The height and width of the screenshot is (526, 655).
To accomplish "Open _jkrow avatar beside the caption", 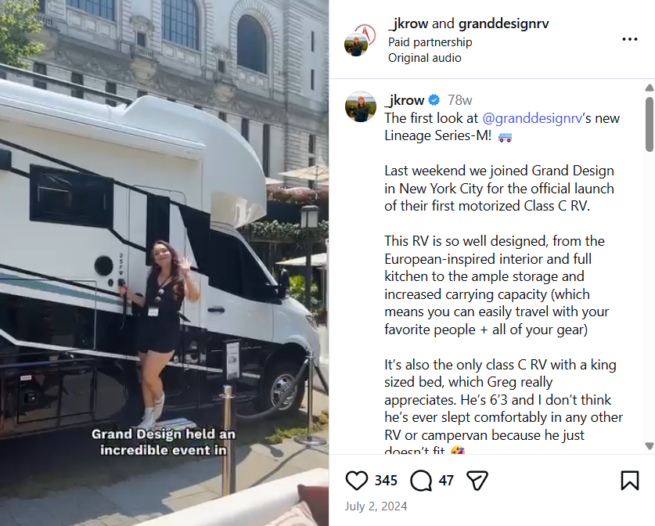I will tap(361, 107).
